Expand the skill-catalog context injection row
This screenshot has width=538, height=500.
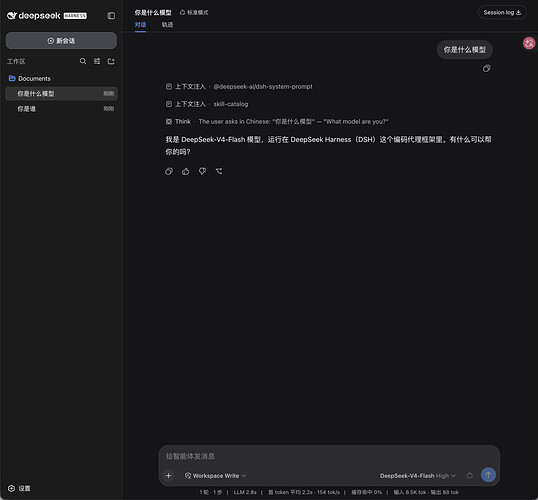click(x=207, y=104)
